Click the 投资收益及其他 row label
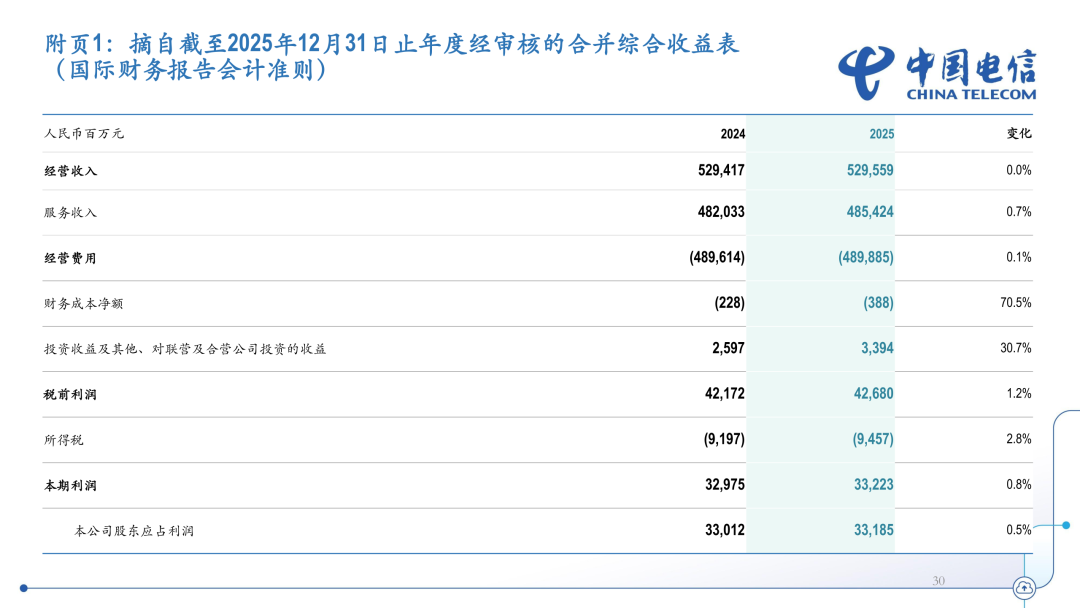The width and height of the screenshot is (1080, 608). (x=185, y=349)
